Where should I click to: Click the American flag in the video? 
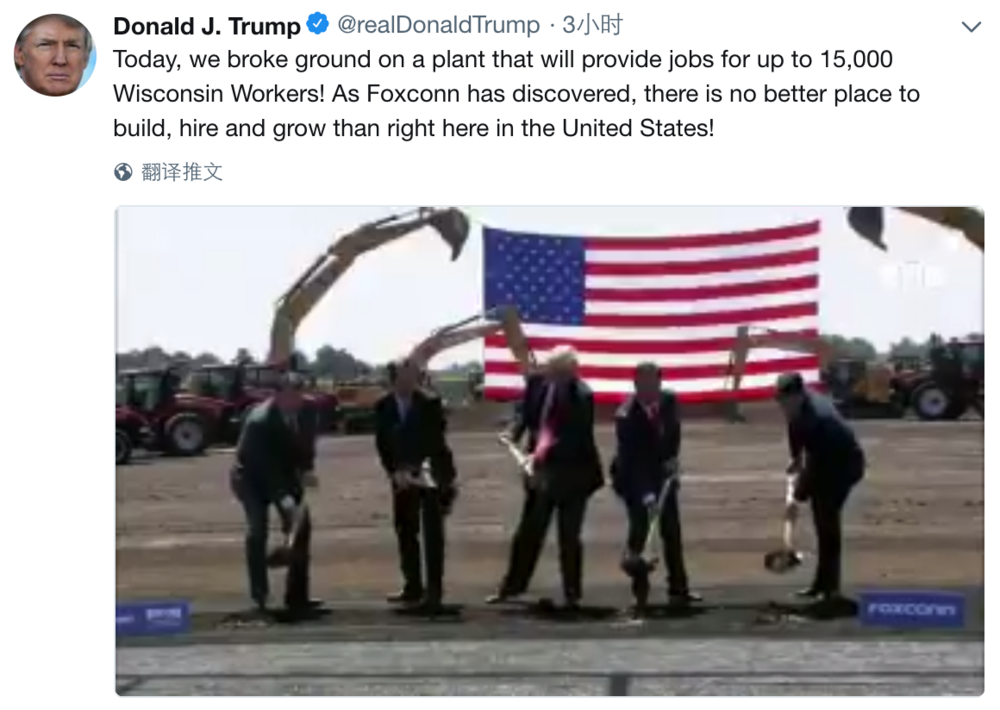pos(651,311)
